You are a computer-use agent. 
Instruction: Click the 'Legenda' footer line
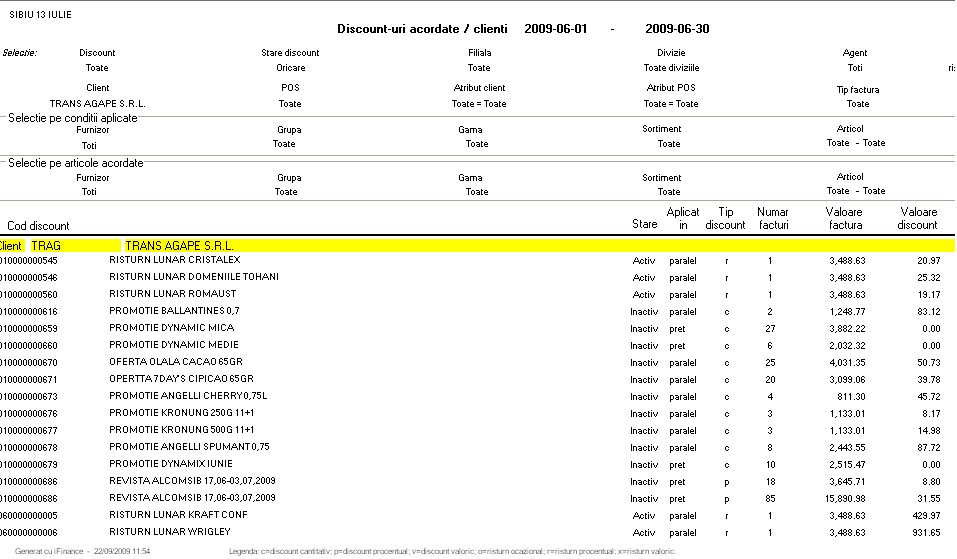click(452, 551)
